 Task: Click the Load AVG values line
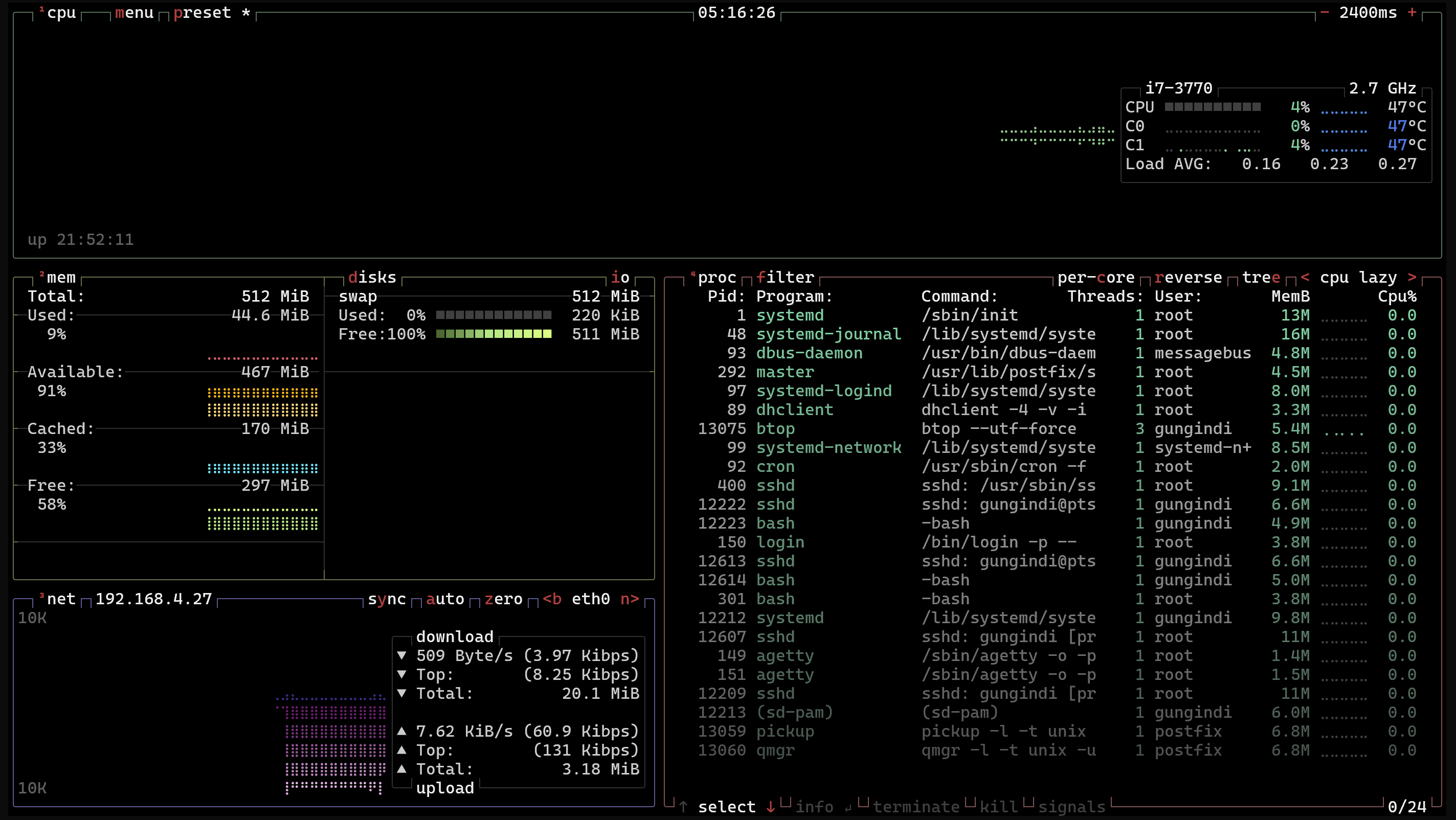[x=1270, y=164]
